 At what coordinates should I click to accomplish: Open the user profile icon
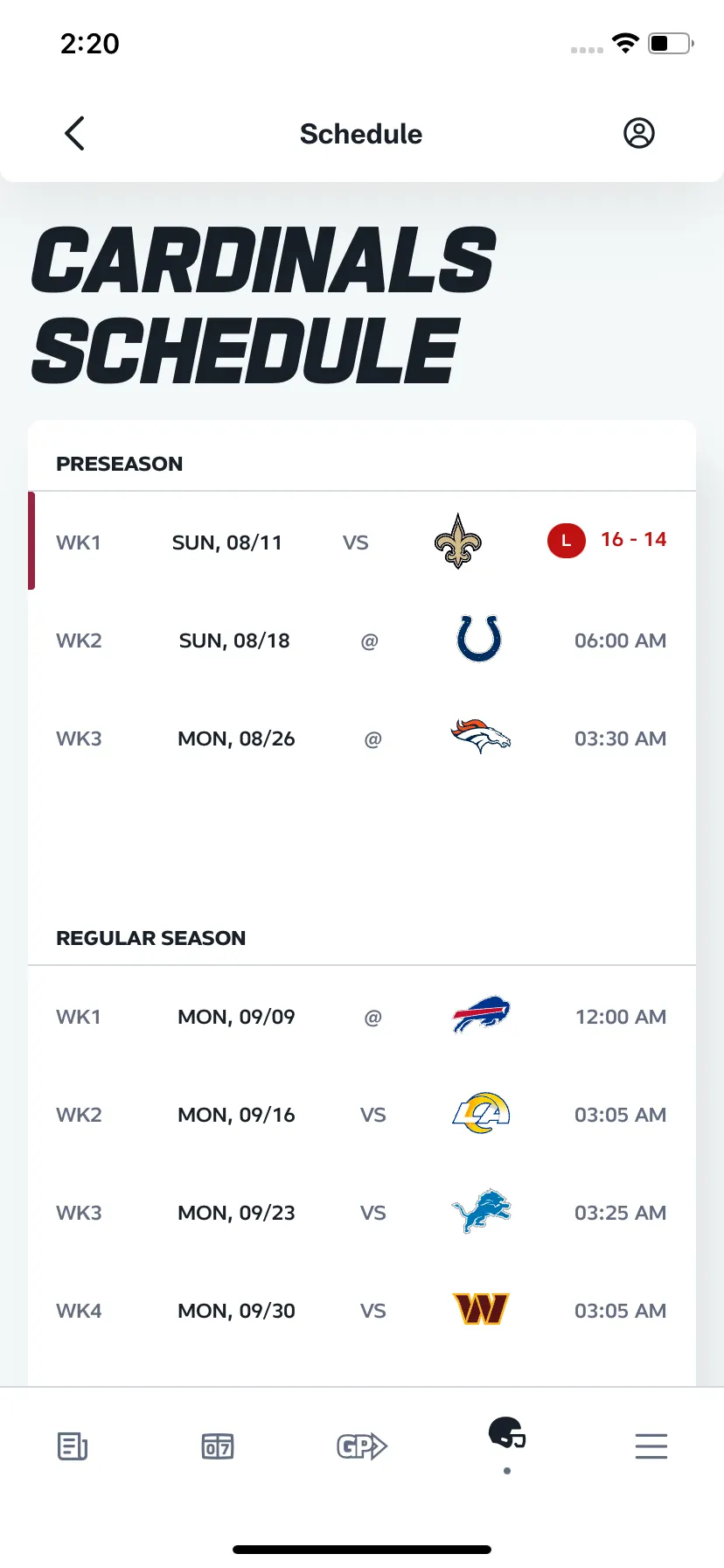coord(638,133)
